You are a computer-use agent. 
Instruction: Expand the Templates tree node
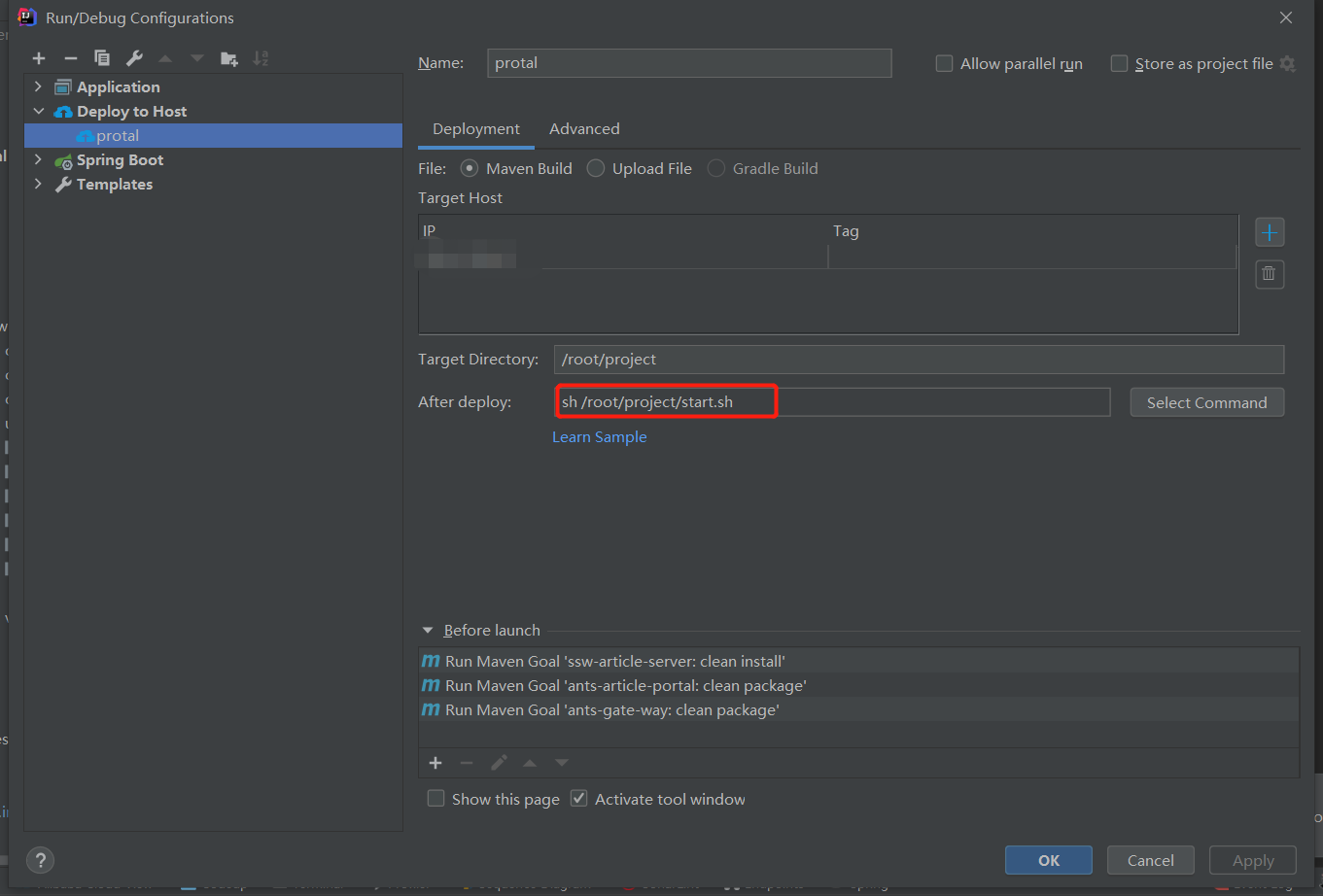pyautogui.click(x=39, y=185)
